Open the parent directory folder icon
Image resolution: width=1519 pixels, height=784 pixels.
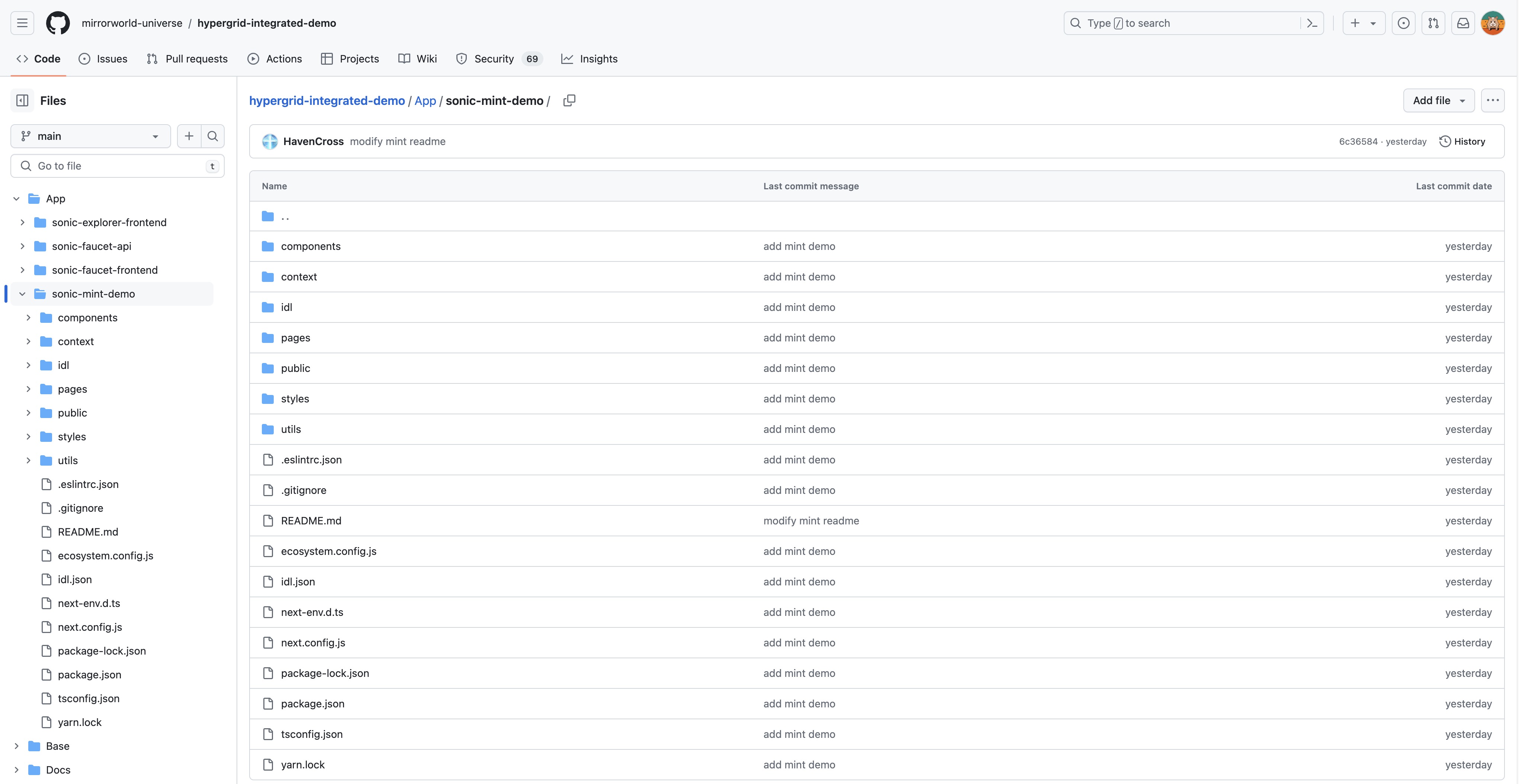point(268,216)
